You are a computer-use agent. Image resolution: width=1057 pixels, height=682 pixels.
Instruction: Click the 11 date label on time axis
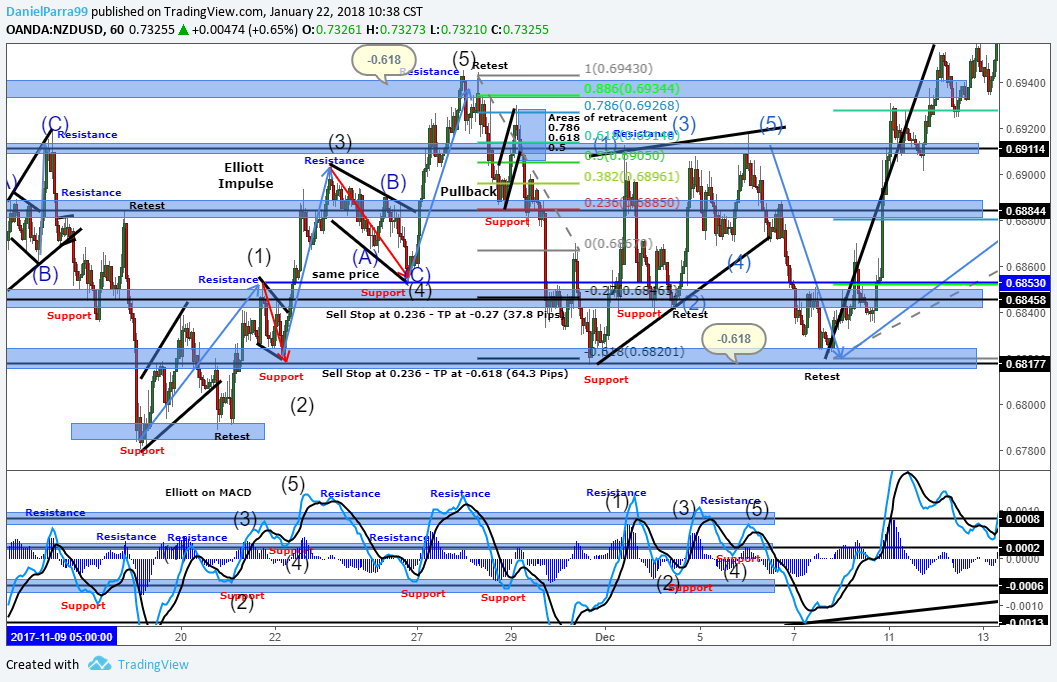pyautogui.click(x=889, y=637)
